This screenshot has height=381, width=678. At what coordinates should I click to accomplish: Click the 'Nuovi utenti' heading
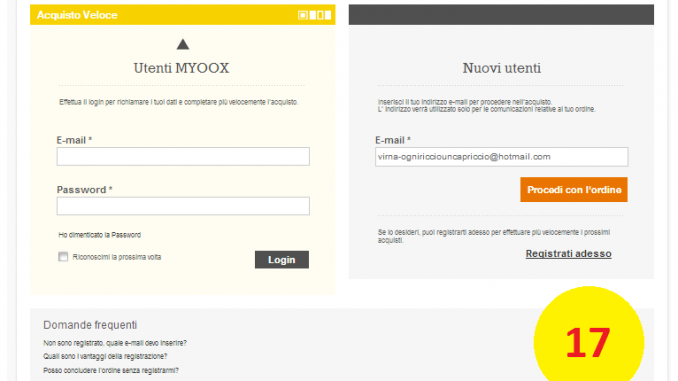click(x=502, y=68)
